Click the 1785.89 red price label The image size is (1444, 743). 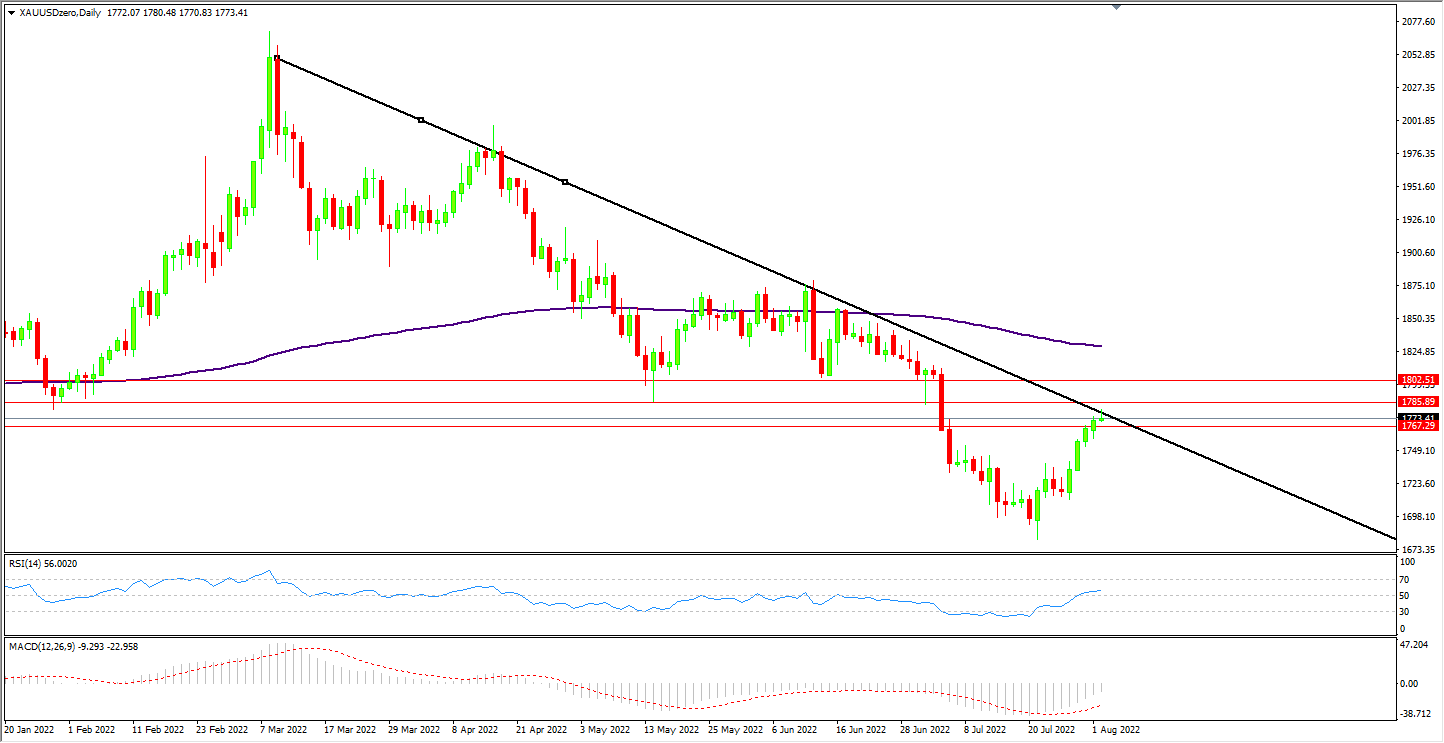coord(1419,402)
